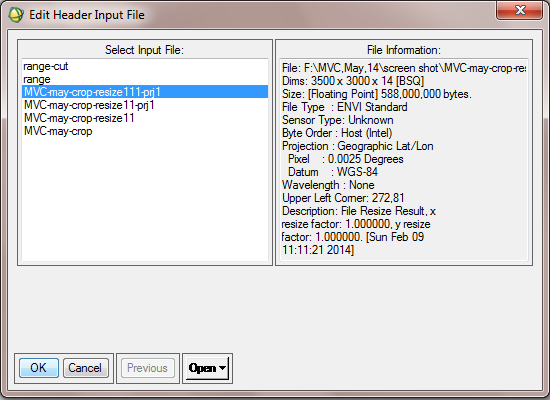Close the Edit Header Input File window

coord(519,10)
